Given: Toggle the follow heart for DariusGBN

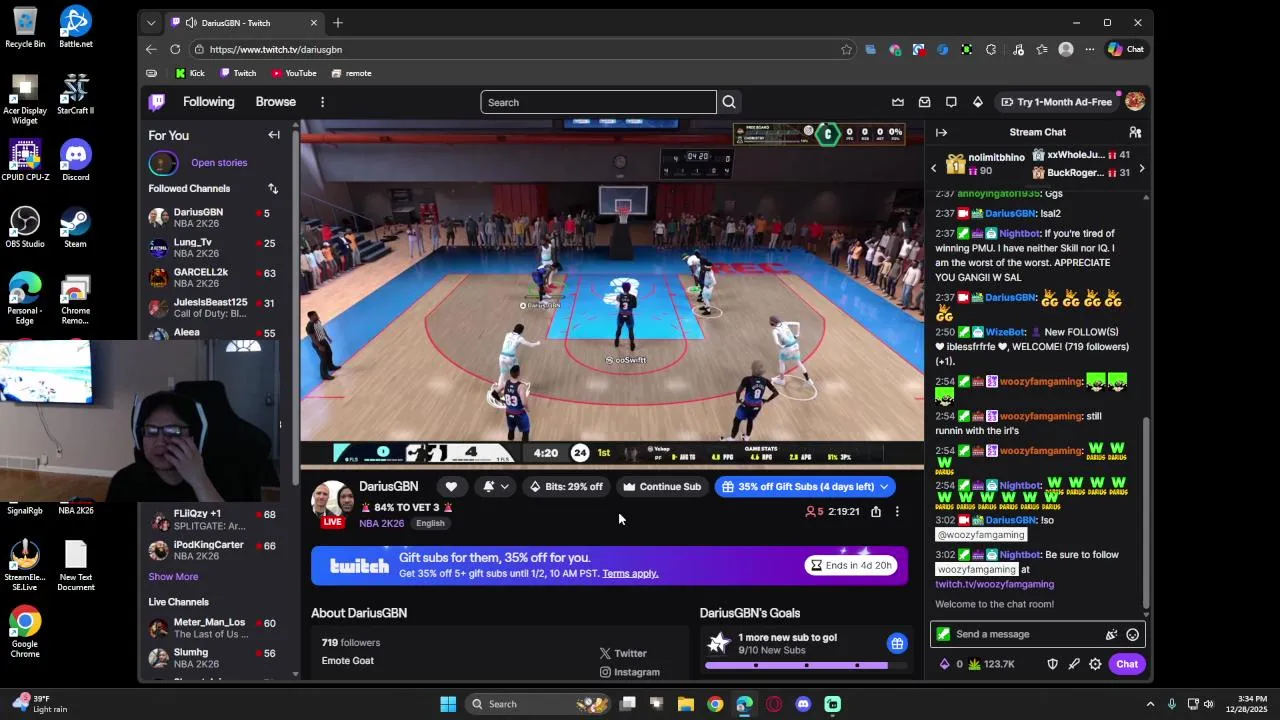Looking at the screenshot, I should (451, 487).
